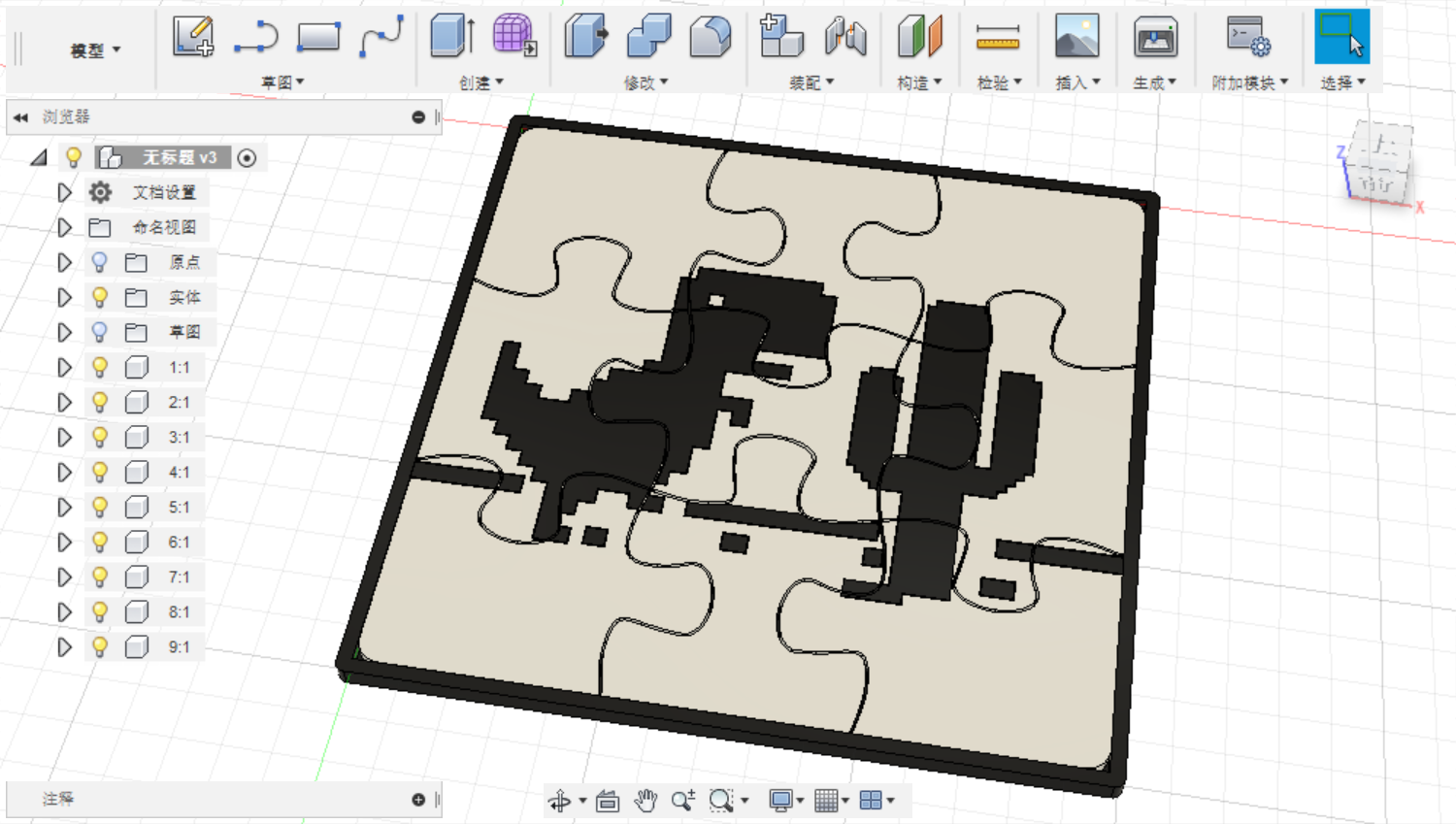Activate the Extrude tool
The width and height of the screenshot is (1456, 824).
pyautogui.click(x=451, y=36)
